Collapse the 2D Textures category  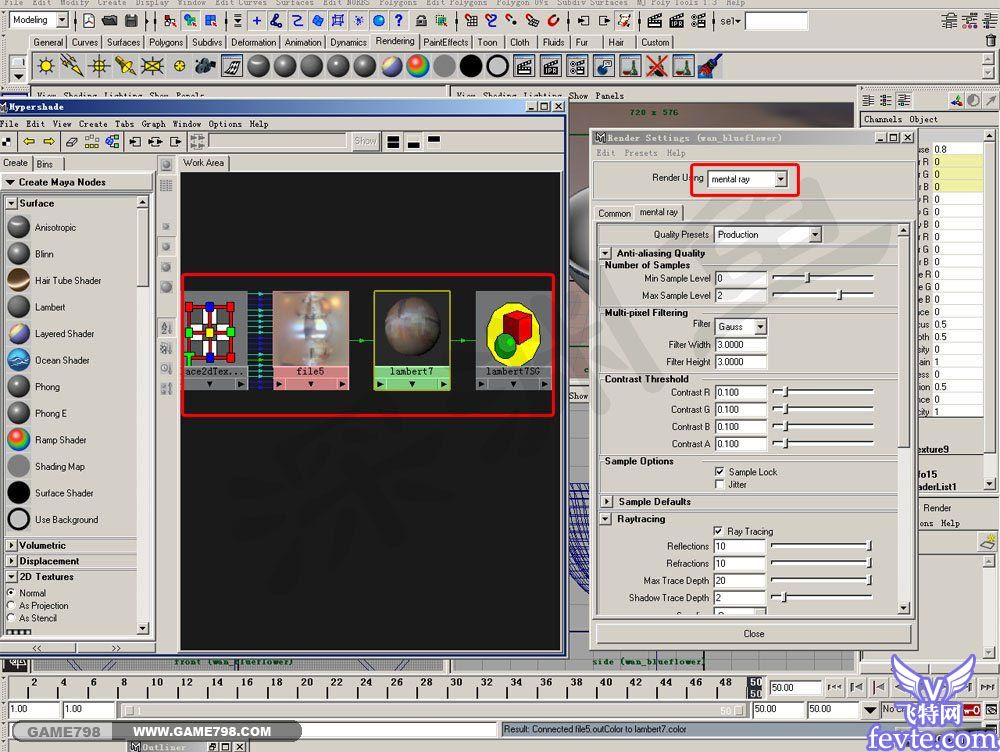(11, 577)
